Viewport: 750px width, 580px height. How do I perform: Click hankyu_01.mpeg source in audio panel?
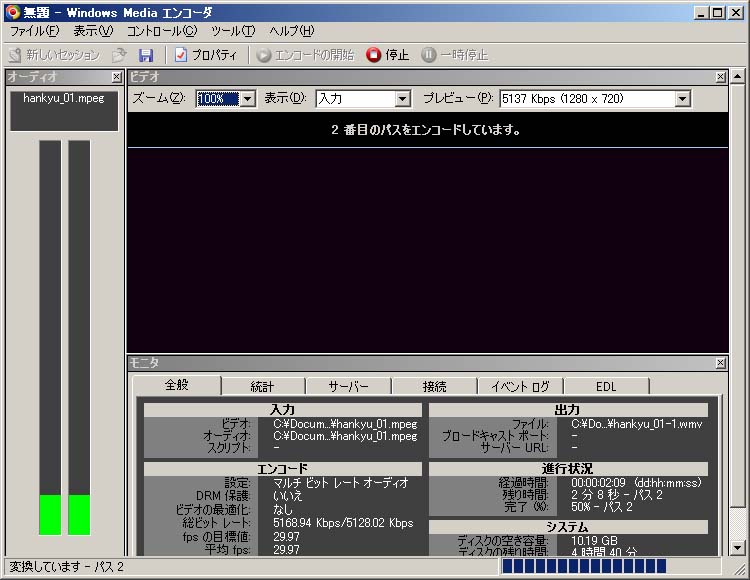(x=64, y=98)
